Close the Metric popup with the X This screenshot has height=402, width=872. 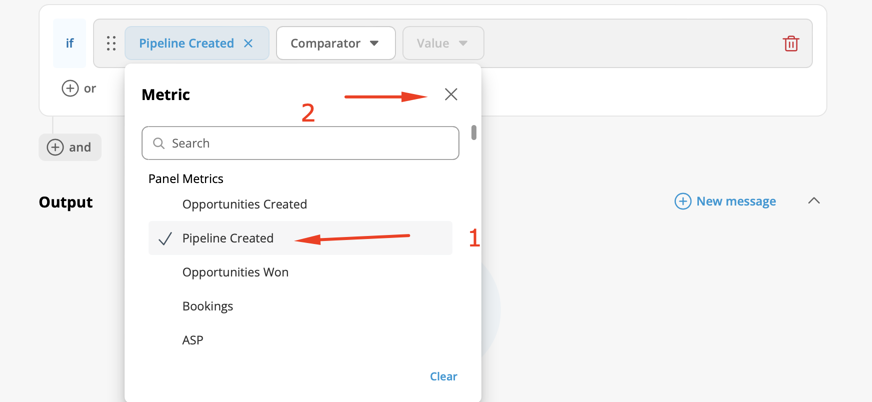(x=451, y=95)
